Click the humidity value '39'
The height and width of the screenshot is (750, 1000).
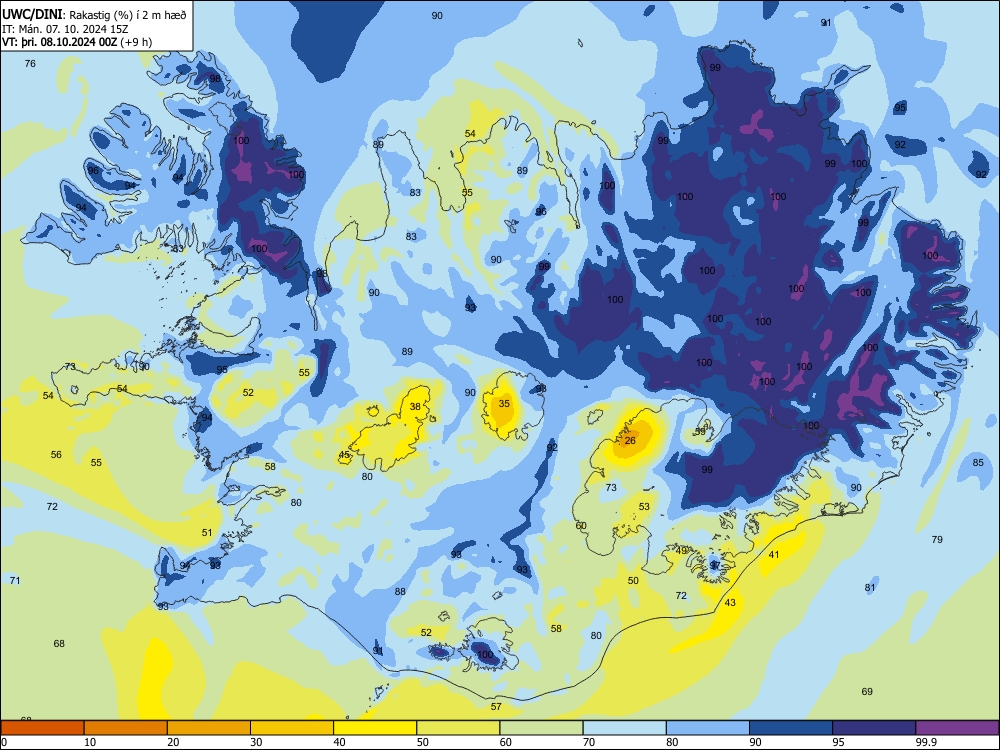[700, 432]
